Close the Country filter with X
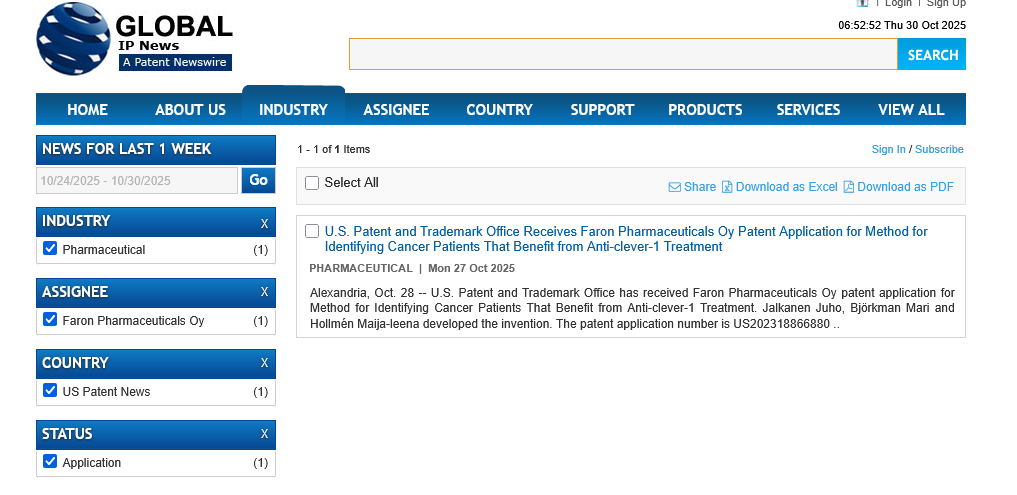Viewport: 1017px width, 495px height. coord(264,363)
